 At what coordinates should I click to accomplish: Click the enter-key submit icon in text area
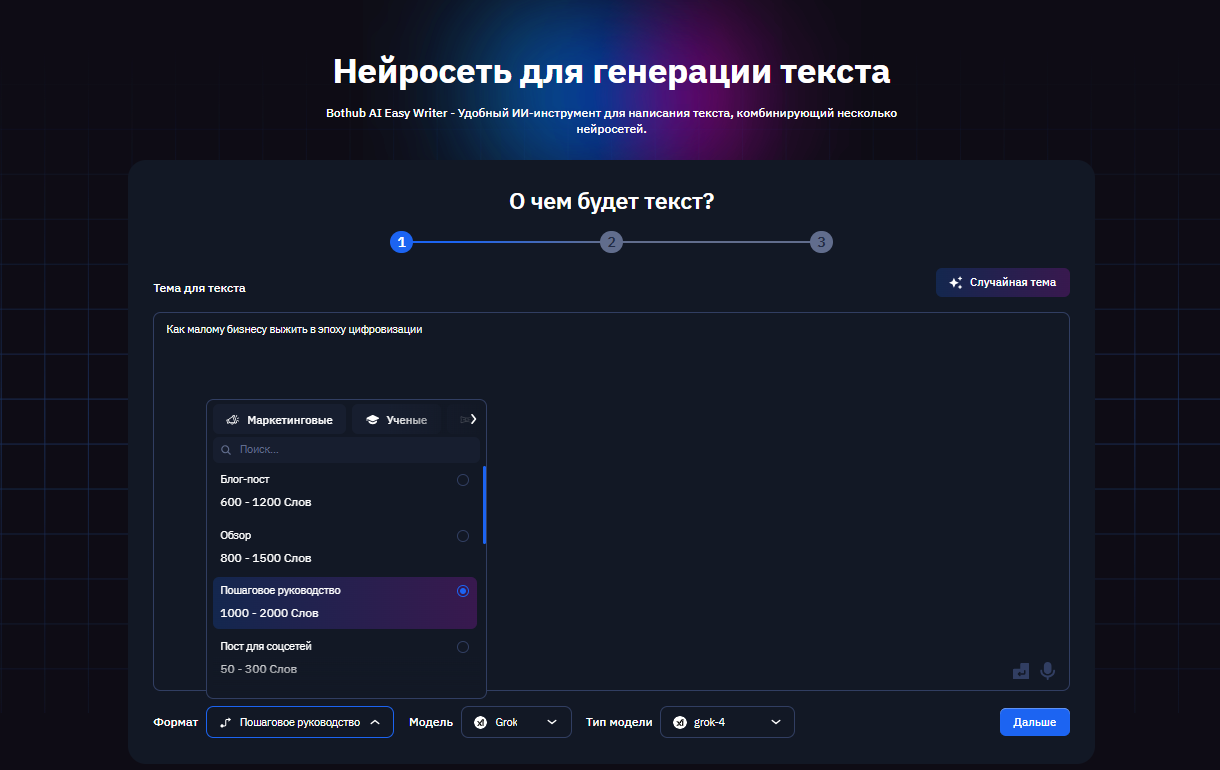1021,670
